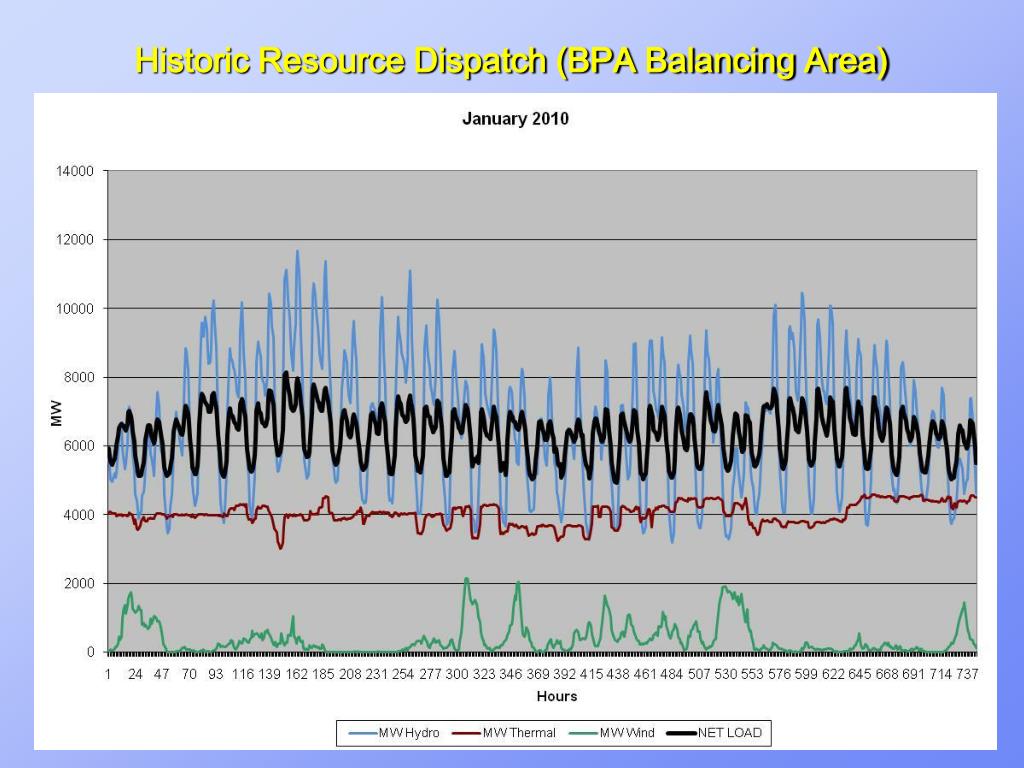The height and width of the screenshot is (768, 1024).
Task: Click hour label '162' on x-axis
Action: (296, 674)
